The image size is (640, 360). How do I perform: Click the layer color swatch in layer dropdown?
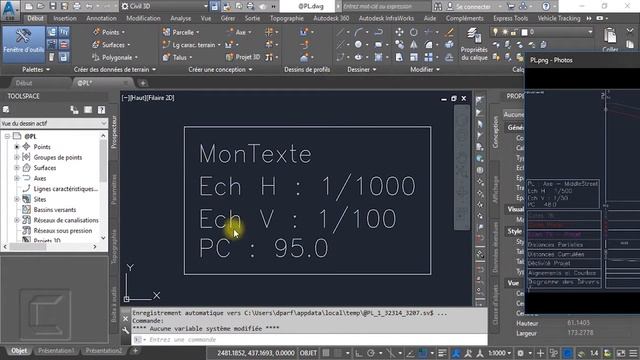pos(524,32)
